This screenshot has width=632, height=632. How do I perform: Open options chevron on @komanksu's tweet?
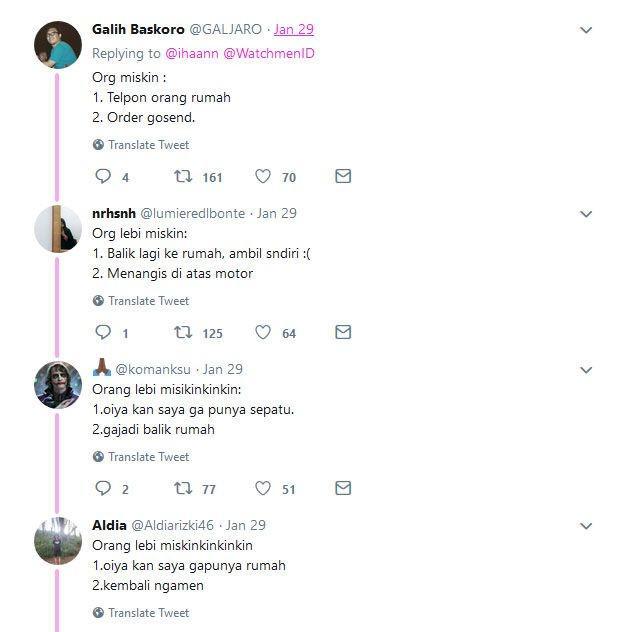(x=586, y=370)
